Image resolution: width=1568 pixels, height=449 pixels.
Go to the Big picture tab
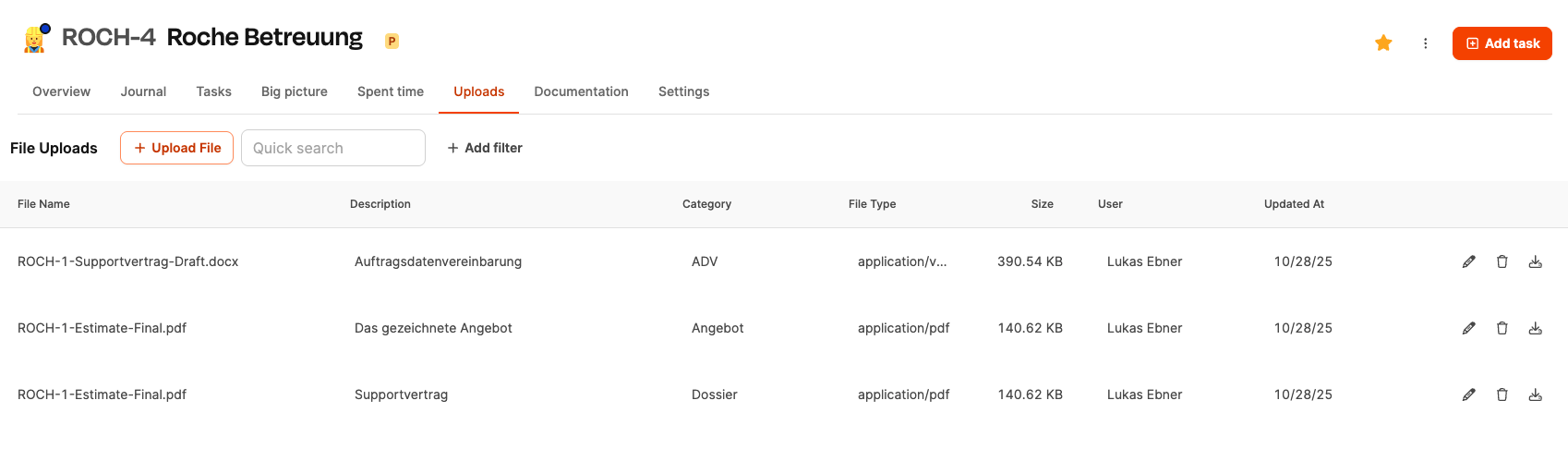[x=295, y=91]
